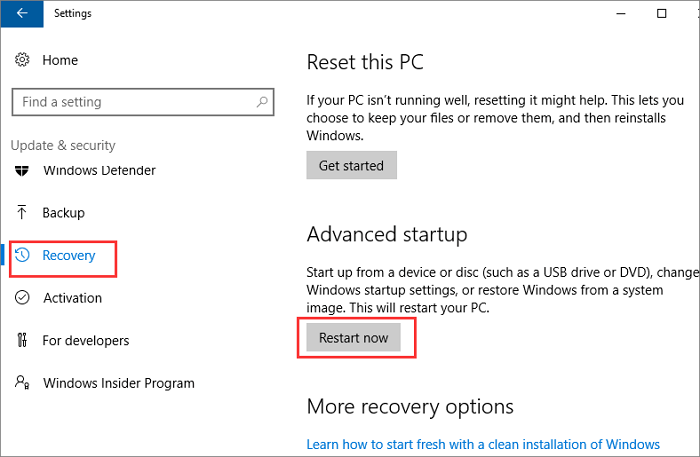The height and width of the screenshot is (457, 700).
Task: Open the clean installation of Windows link
Action: 483,444
